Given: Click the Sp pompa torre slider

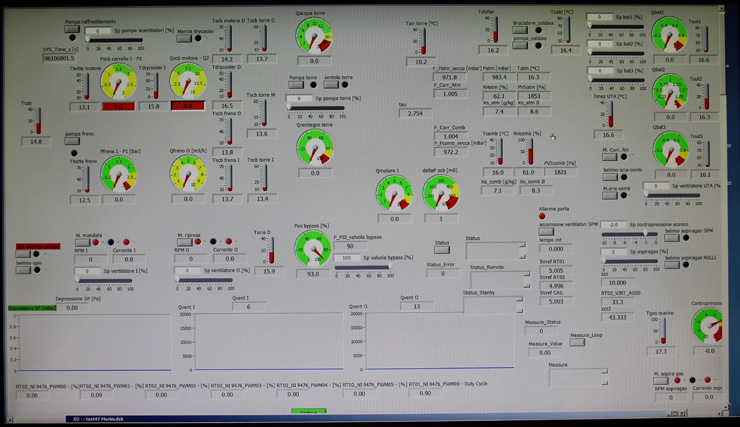Looking at the screenshot, I should [x=316, y=108].
